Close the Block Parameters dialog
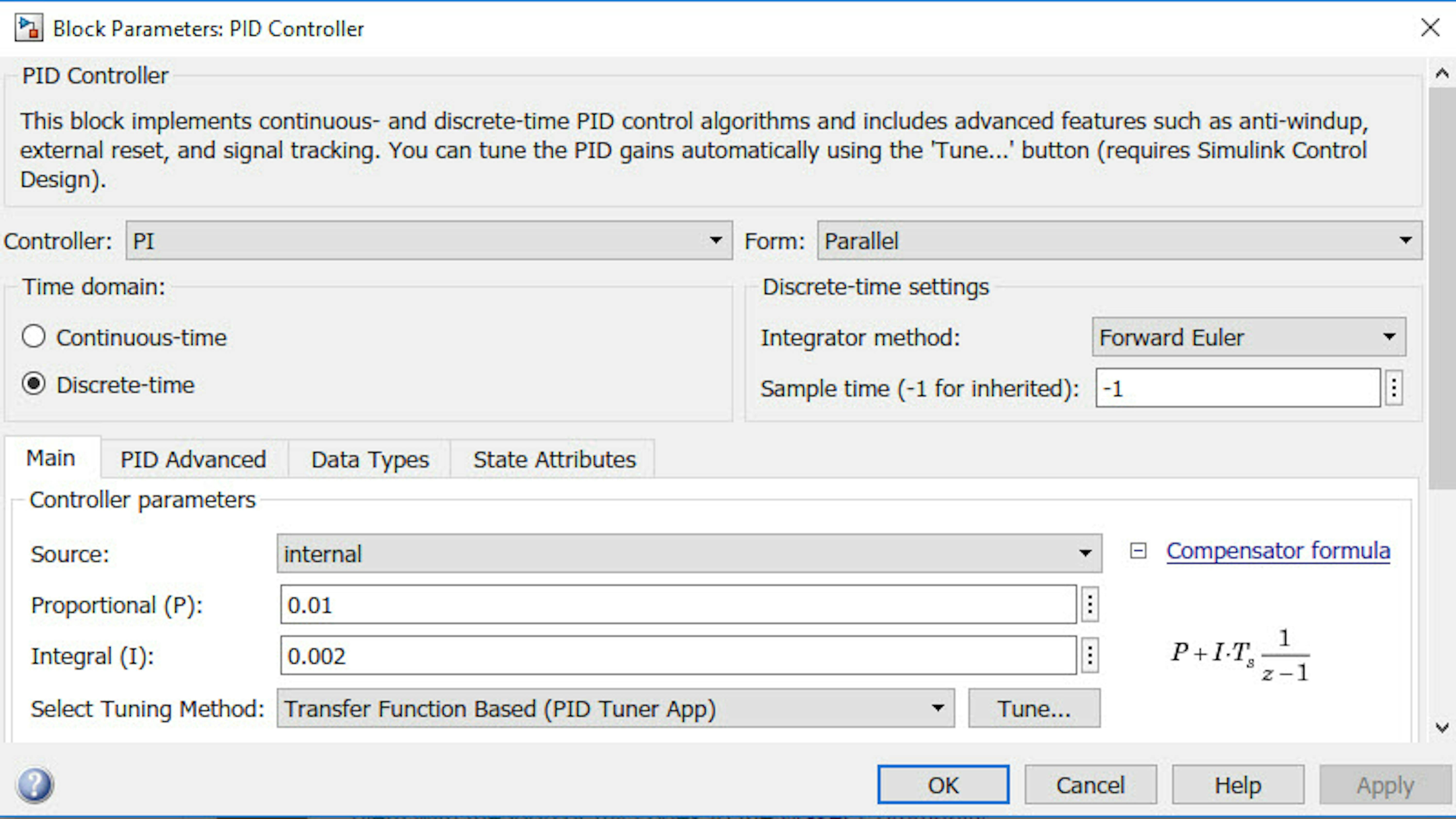The image size is (1456, 819). pos(1431,27)
